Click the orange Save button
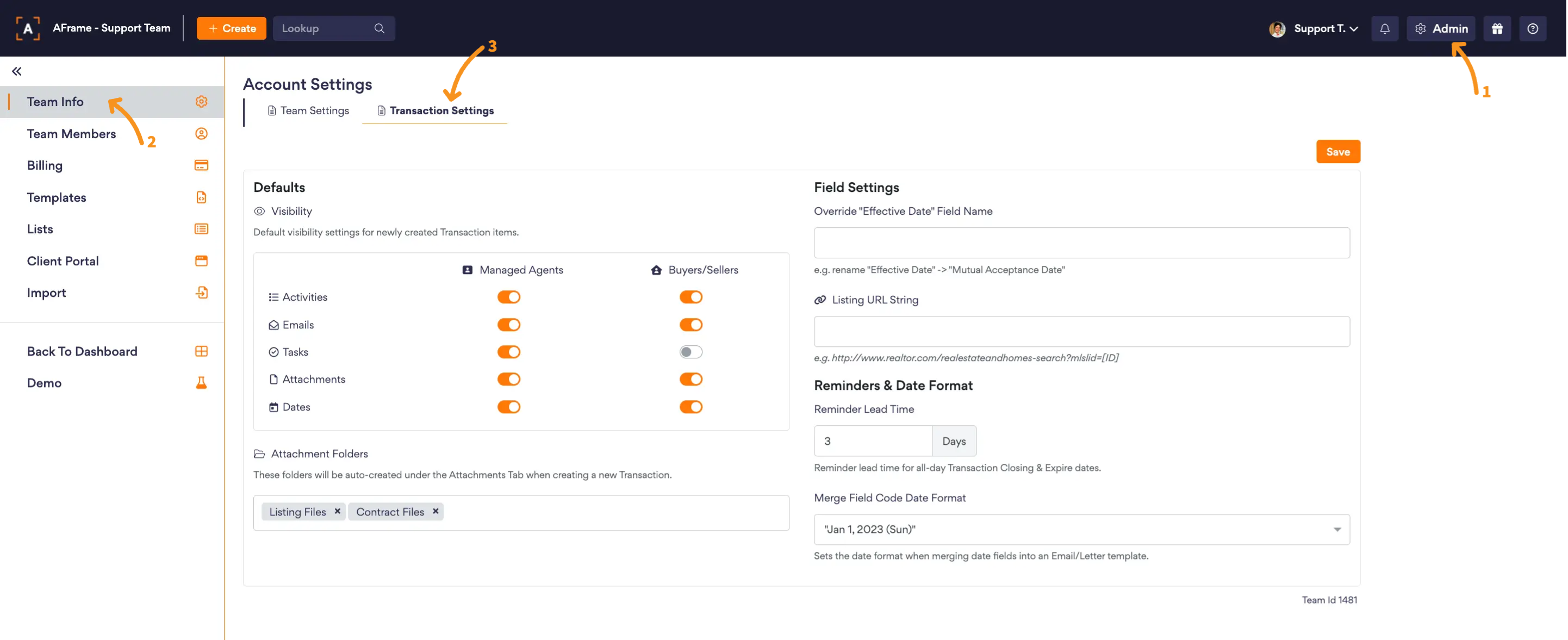This screenshot has height=640, width=1568. [1337, 152]
